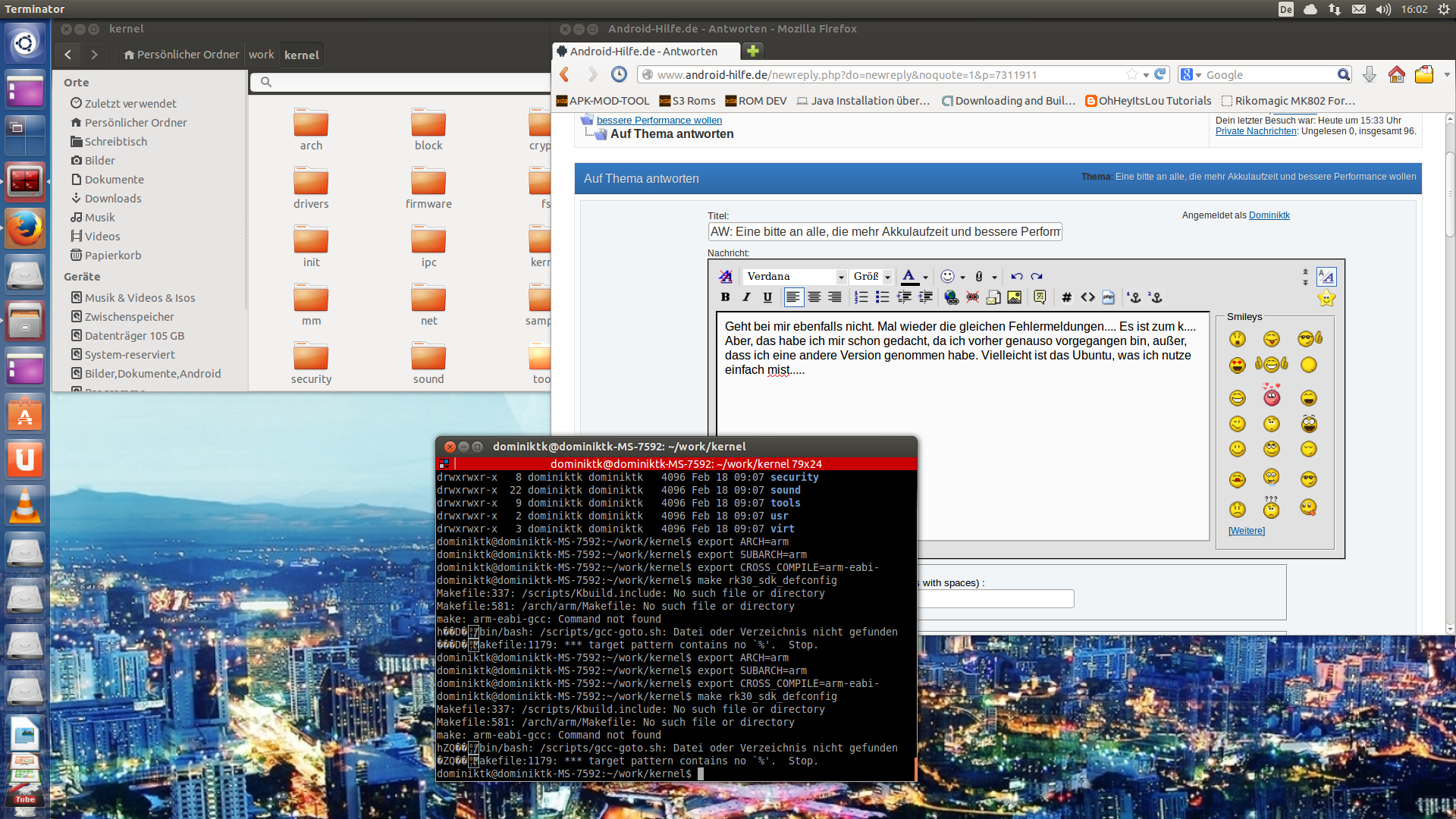Open the firmware folder in the file manager
This screenshot has width=1456, height=819.
pos(428,188)
